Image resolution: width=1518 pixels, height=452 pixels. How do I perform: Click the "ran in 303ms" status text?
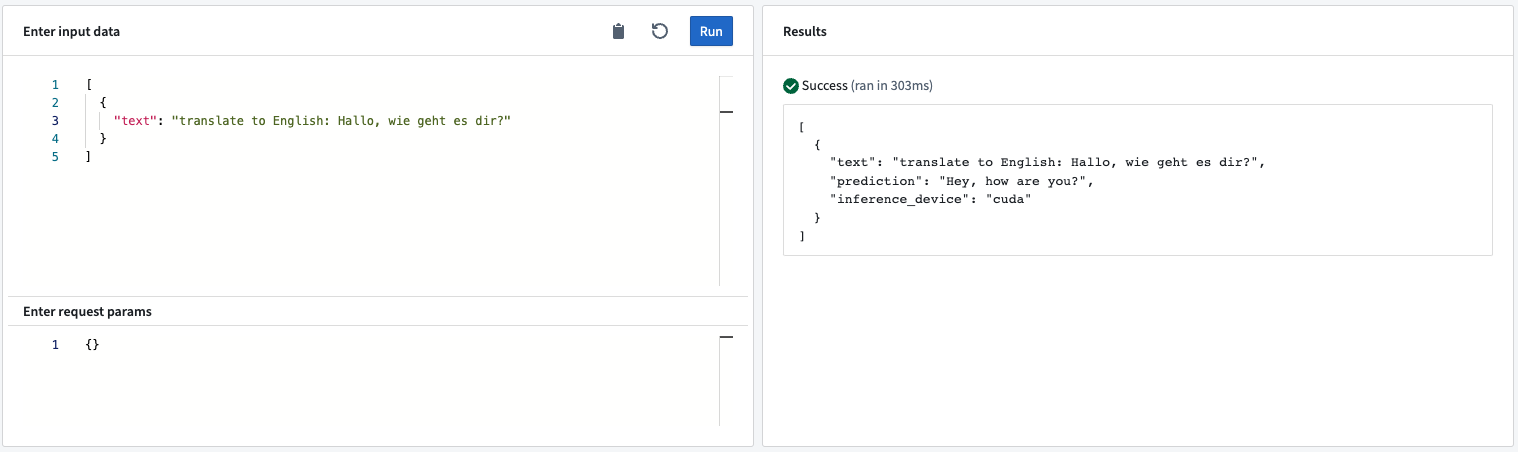pos(892,86)
